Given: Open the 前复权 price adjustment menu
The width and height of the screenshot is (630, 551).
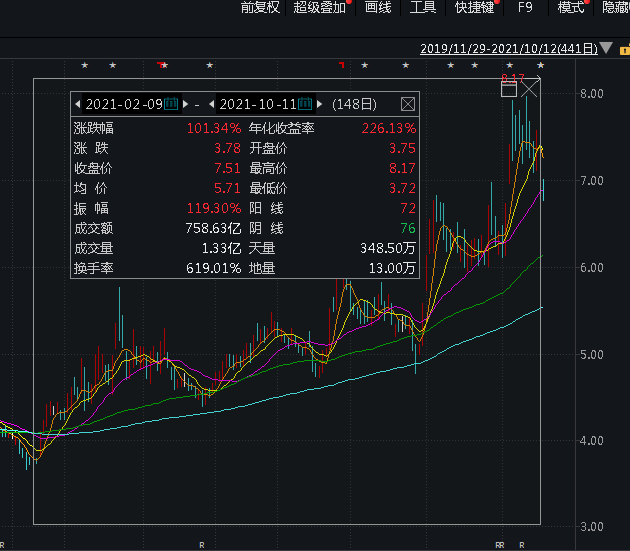Looking at the screenshot, I should tap(260, 8).
